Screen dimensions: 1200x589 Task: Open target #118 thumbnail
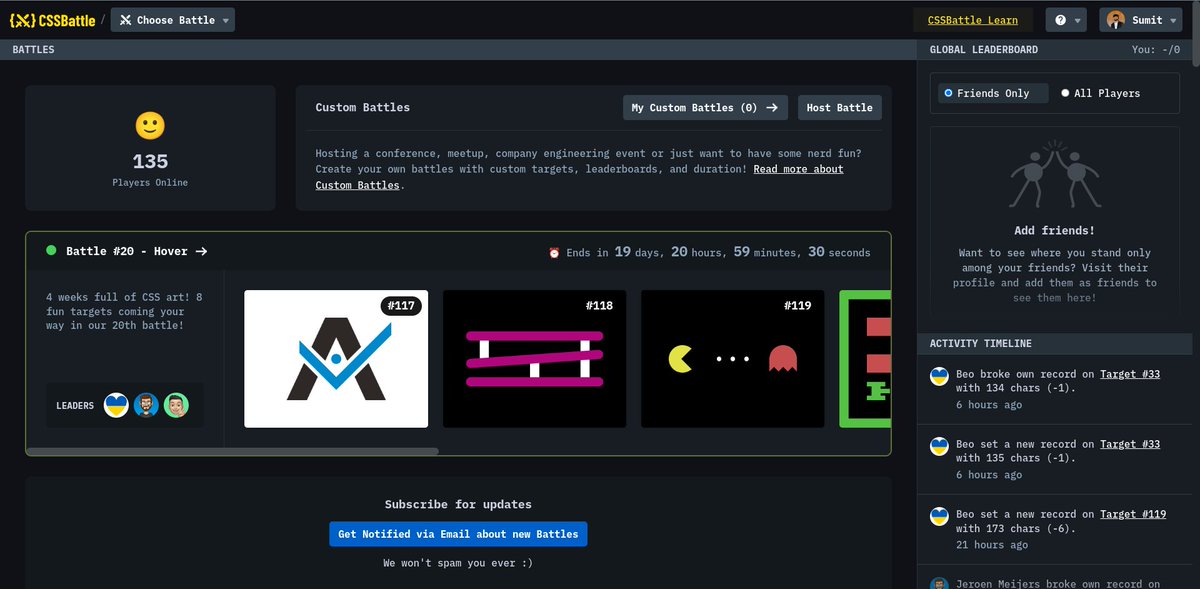click(535, 359)
